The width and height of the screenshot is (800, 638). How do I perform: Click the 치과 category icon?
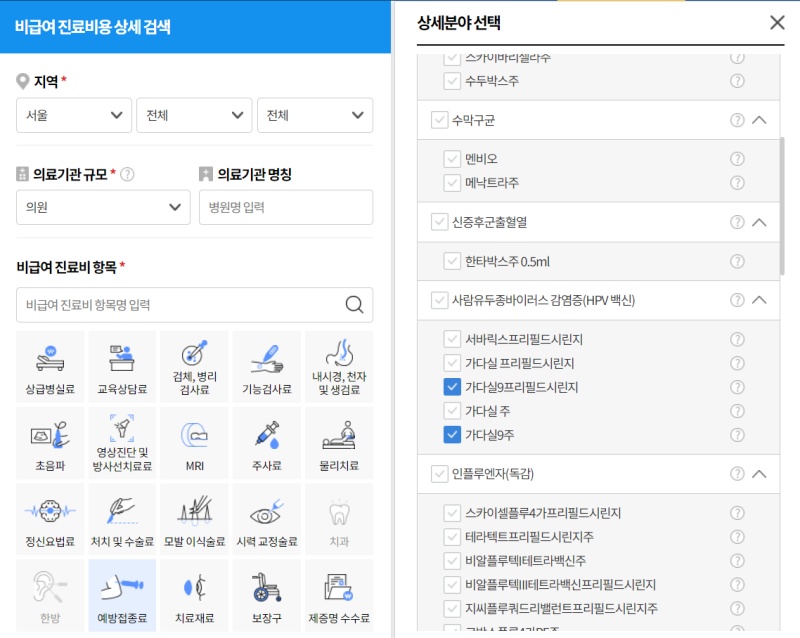(339, 519)
